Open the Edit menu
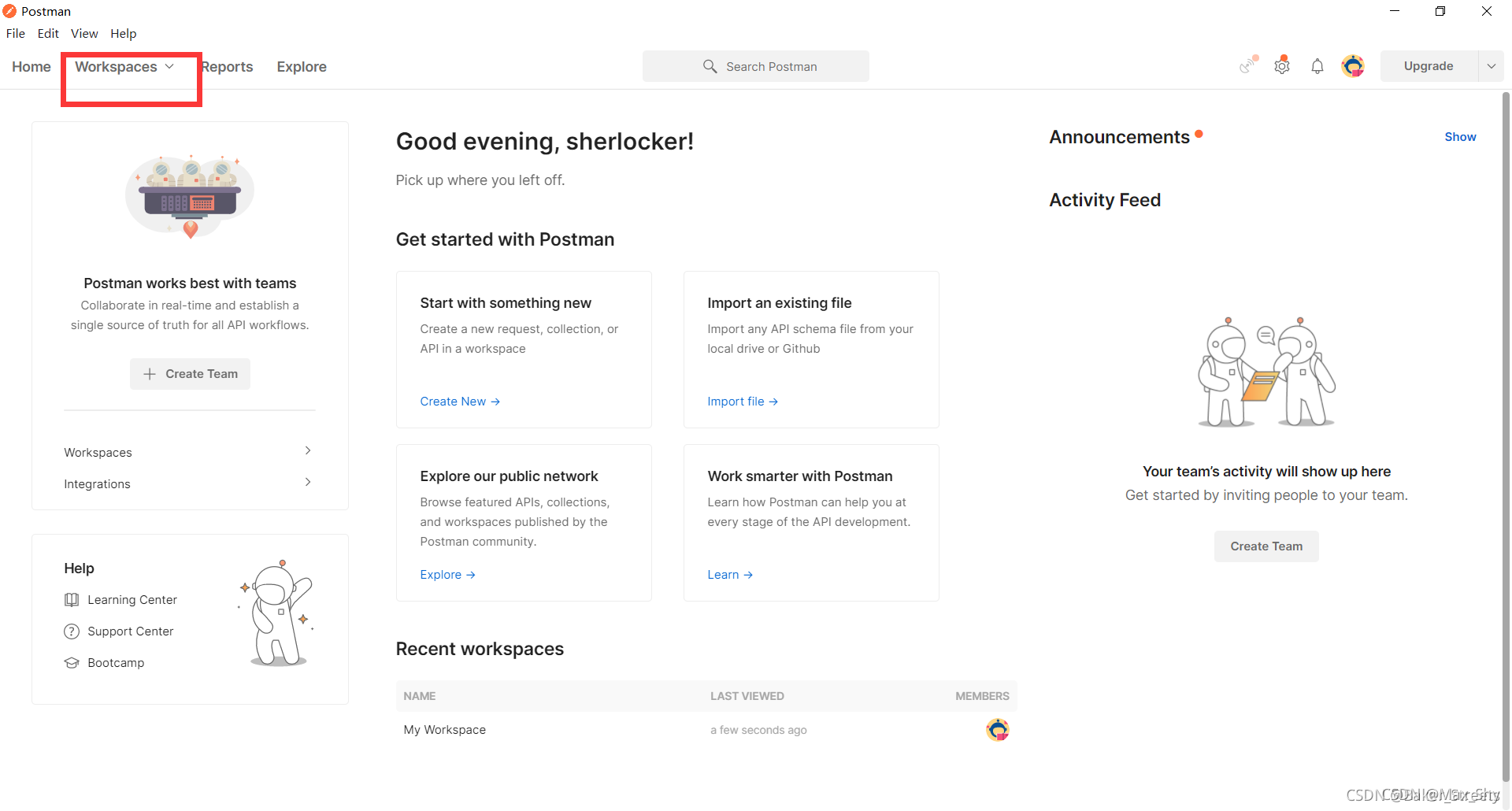Image resolution: width=1512 pixels, height=811 pixels. (48, 33)
